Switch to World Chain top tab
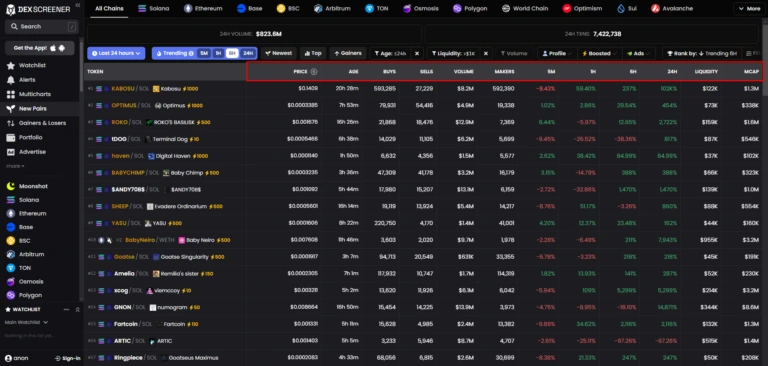Viewport: 768px width, 366px height. 526,8
